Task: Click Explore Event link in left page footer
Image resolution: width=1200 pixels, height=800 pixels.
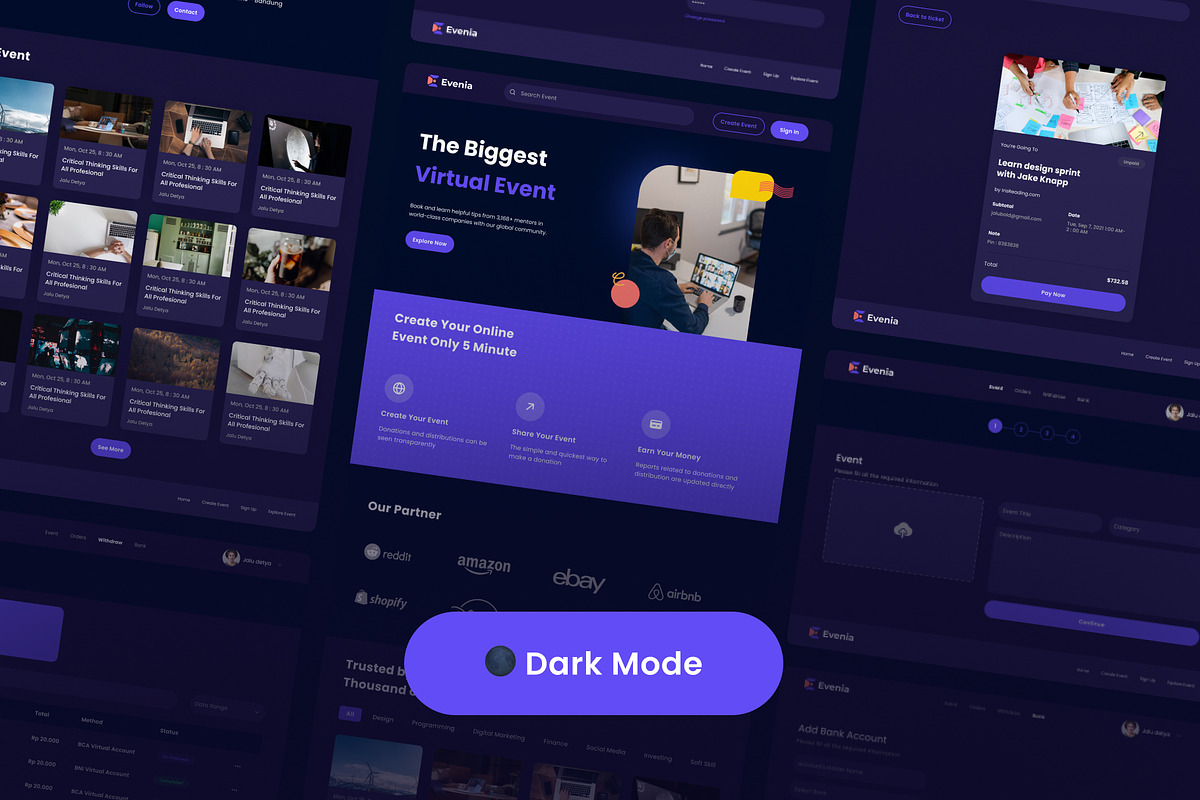Action: click(x=282, y=513)
